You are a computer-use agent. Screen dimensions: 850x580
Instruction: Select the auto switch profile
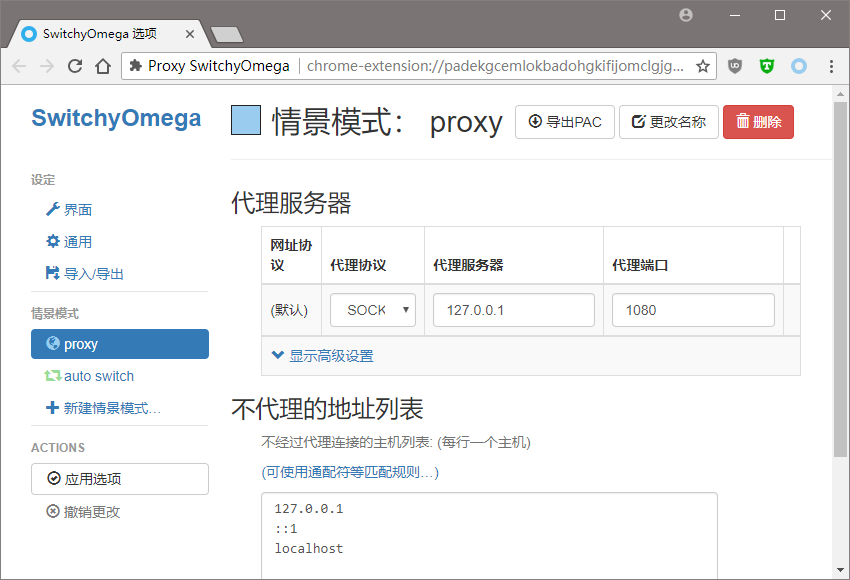89,376
